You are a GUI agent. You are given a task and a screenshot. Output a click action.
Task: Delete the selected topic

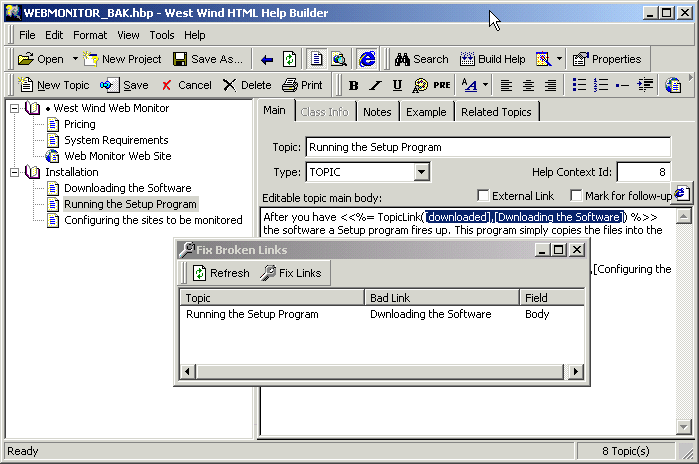coord(247,85)
